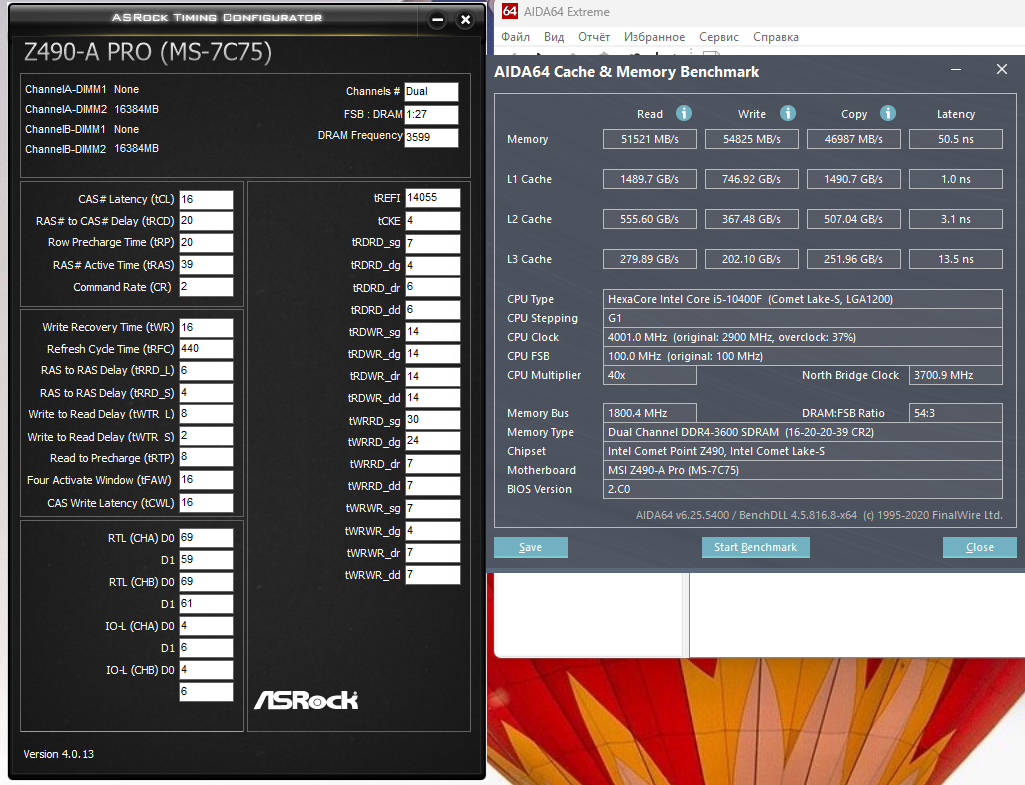The width and height of the screenshot is (1025, 785).
Task: Click the BIOS Version value 2.C0
Action: pyautogui.click(x=802, y=489)
